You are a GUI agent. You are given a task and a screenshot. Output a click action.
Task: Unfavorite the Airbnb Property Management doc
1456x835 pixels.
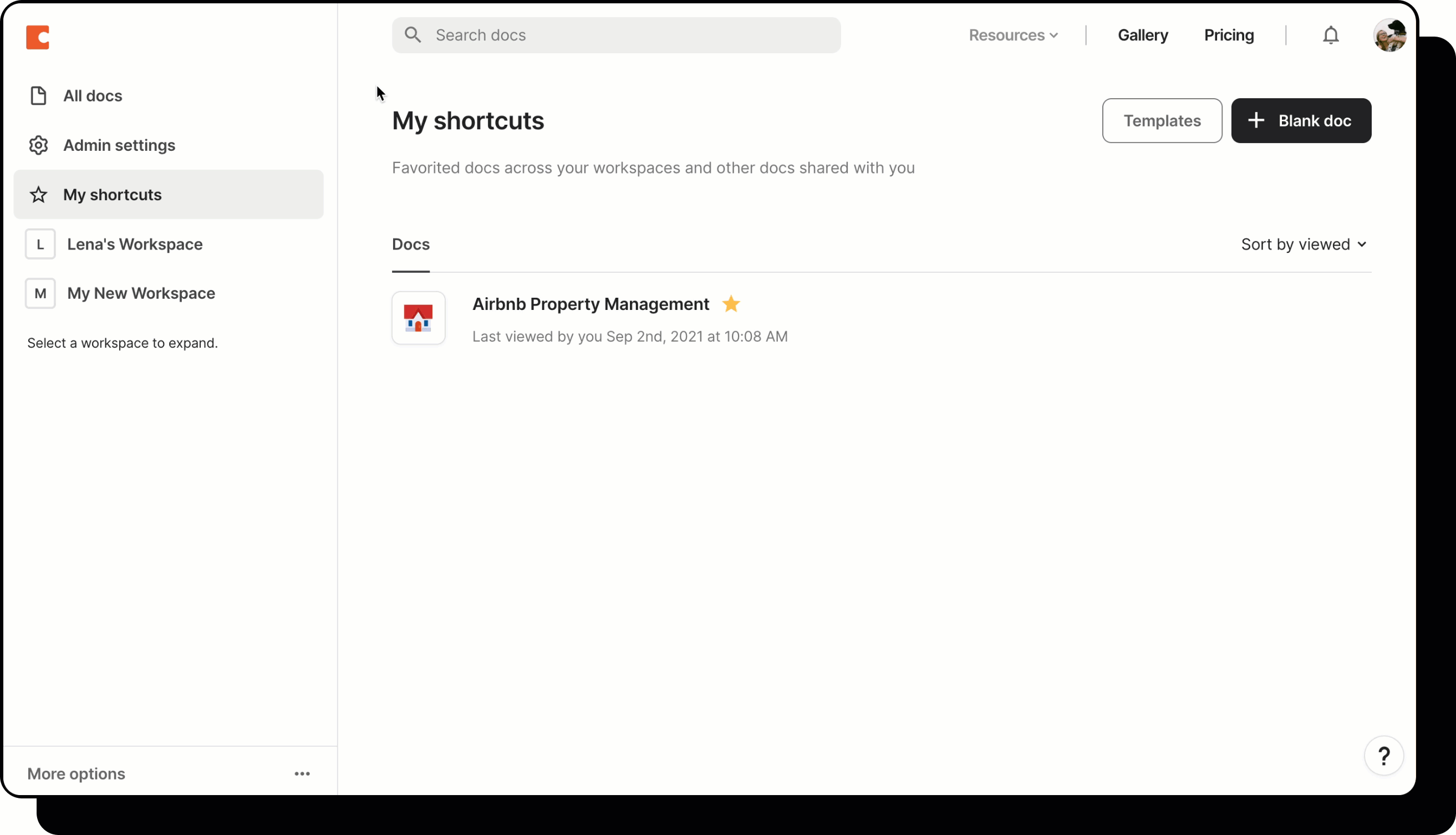click(x=731, y=304)
